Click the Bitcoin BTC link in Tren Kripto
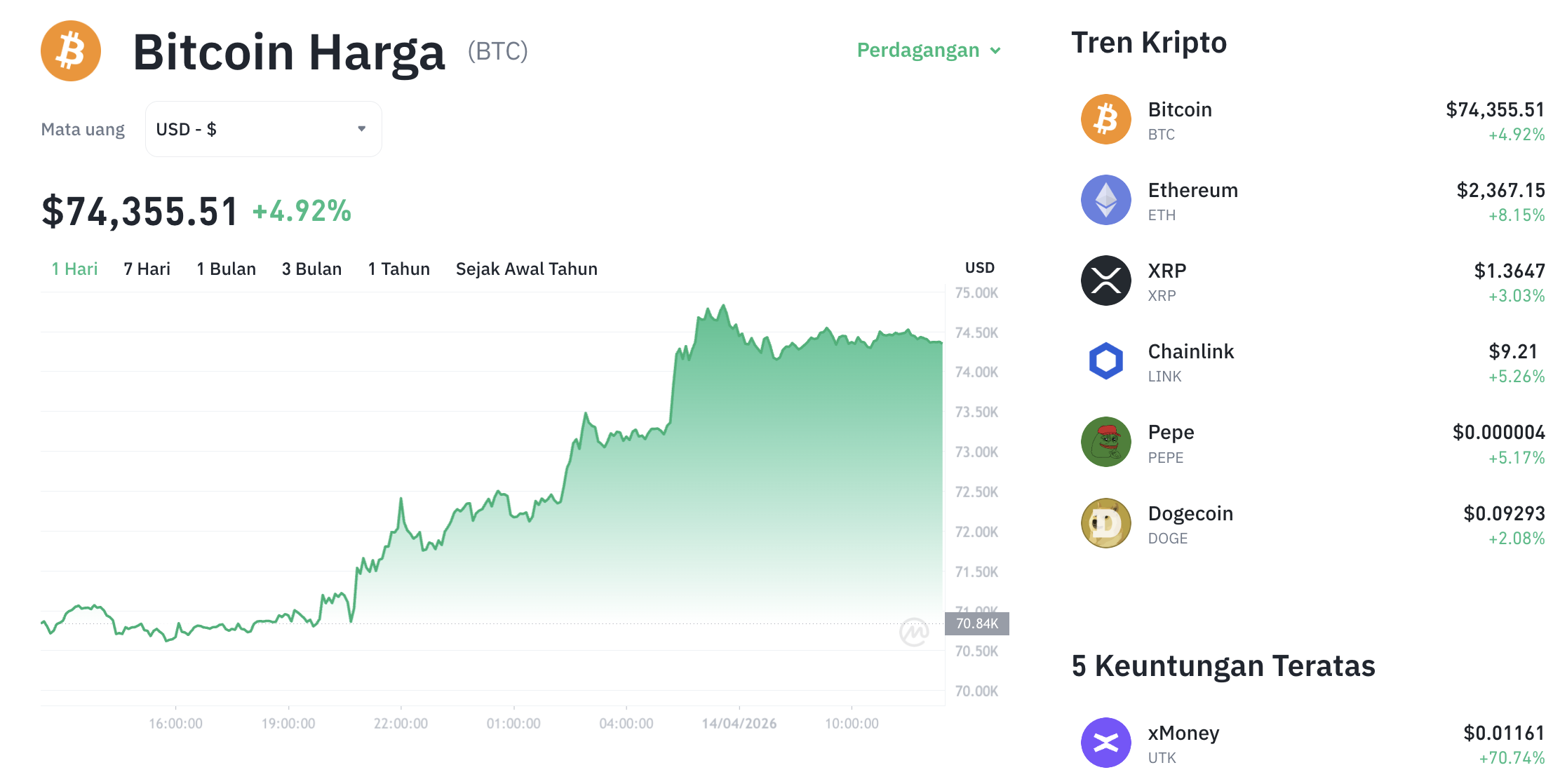 1180,109
